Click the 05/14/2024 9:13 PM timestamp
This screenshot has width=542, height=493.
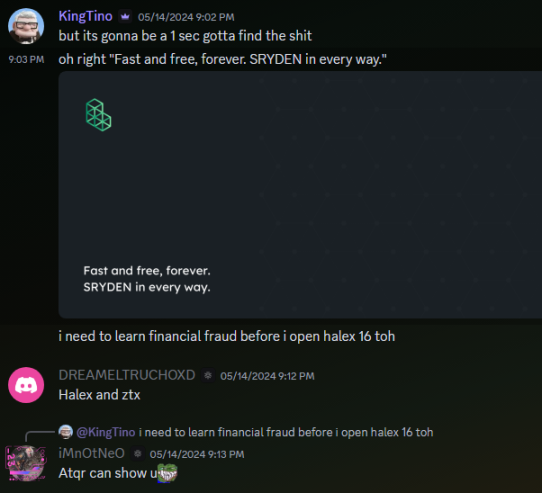(197, 454)
